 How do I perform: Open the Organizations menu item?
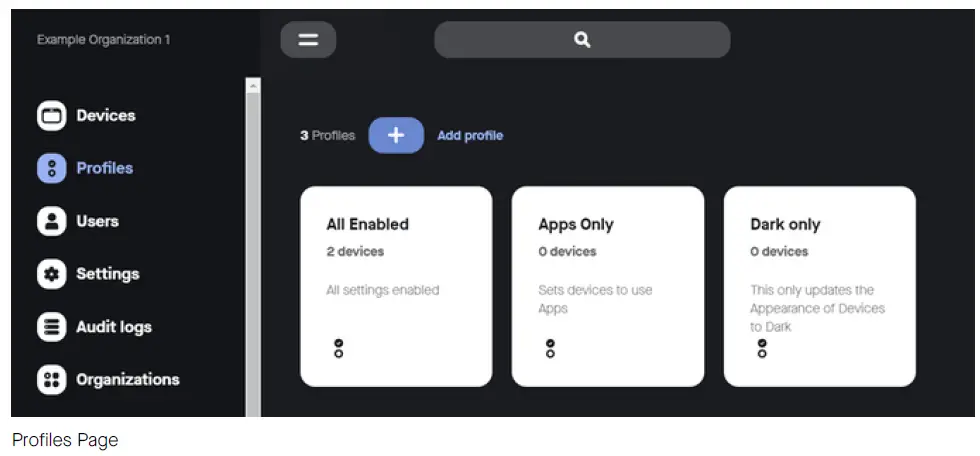[x=127, y=380]
